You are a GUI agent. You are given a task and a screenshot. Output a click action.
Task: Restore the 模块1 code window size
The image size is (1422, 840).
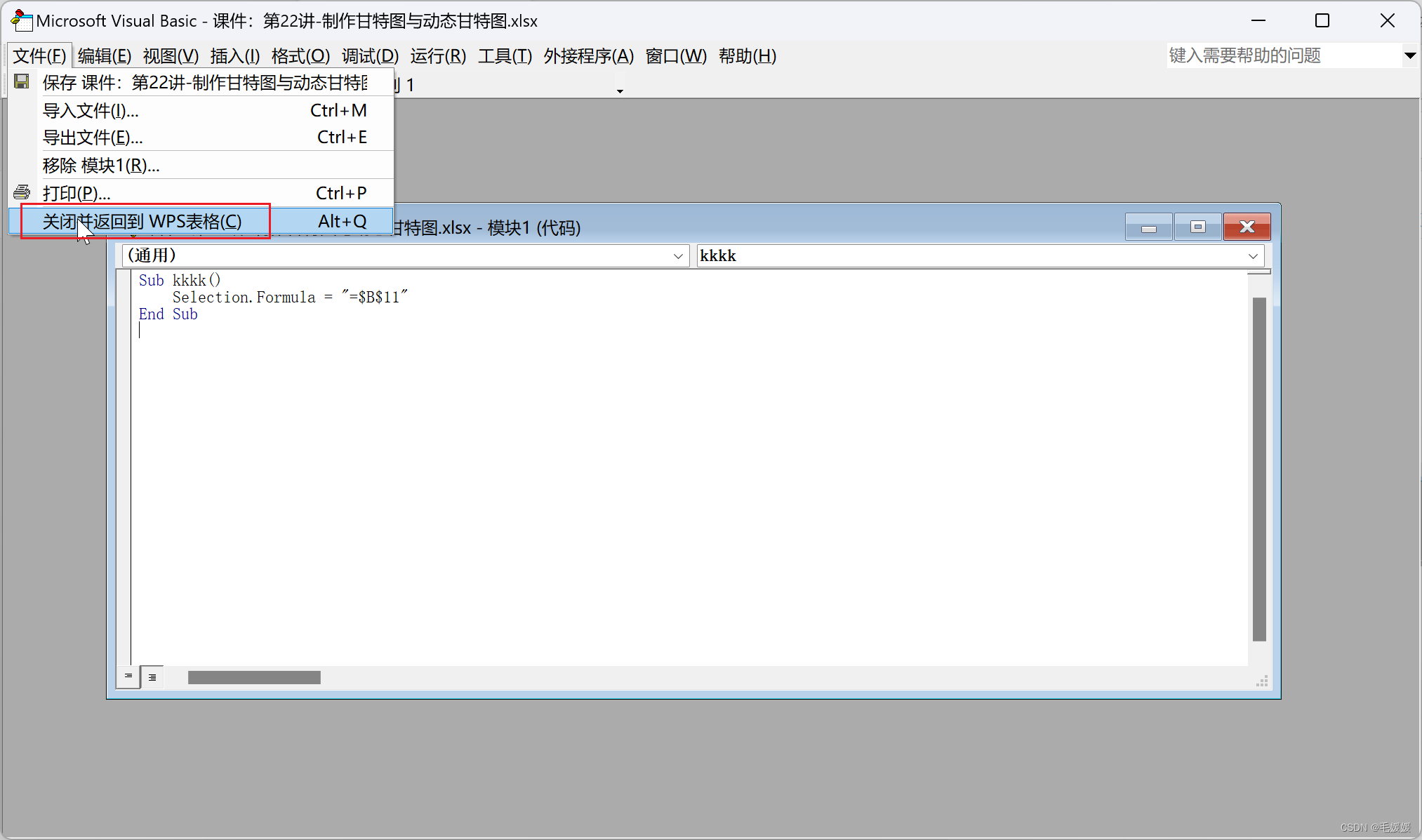(x=1197, y=227)
